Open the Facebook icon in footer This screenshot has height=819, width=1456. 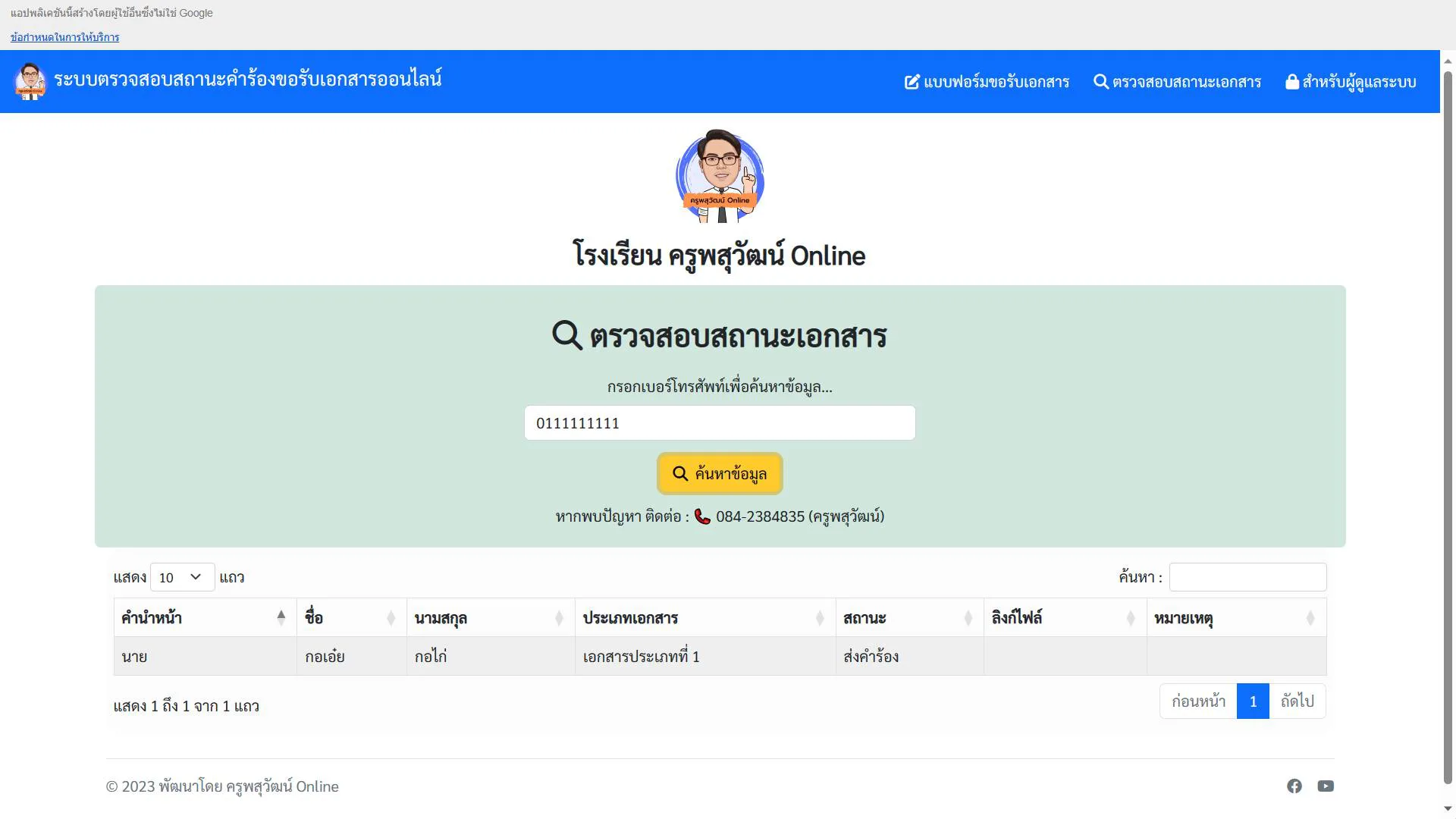coord(1294,786)
